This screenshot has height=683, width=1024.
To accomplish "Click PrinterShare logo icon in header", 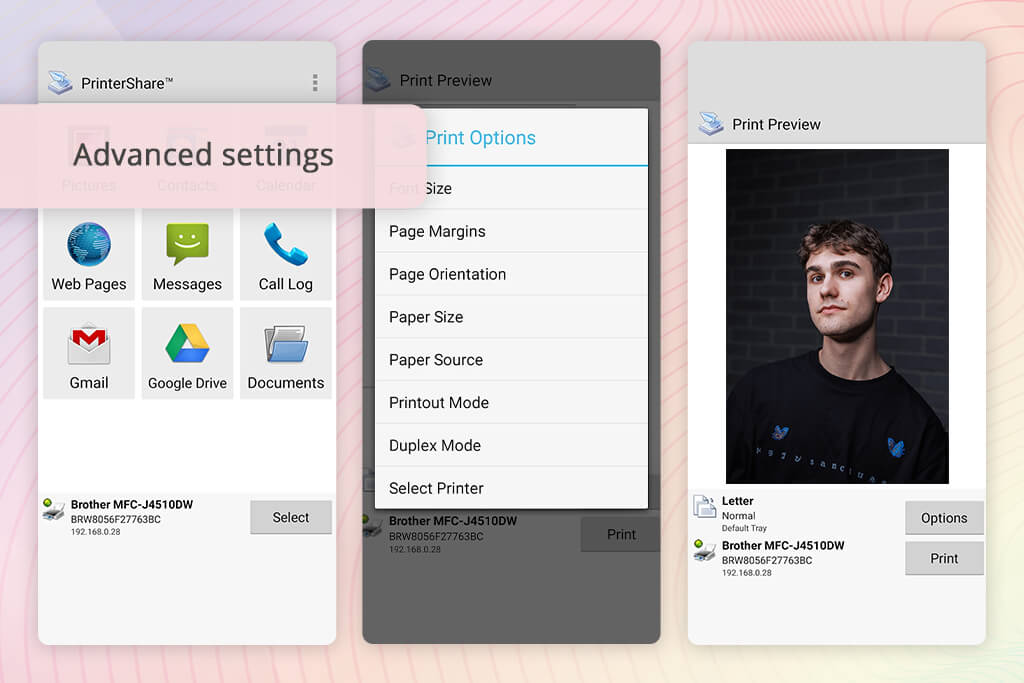I will click(x=59, y=83).
